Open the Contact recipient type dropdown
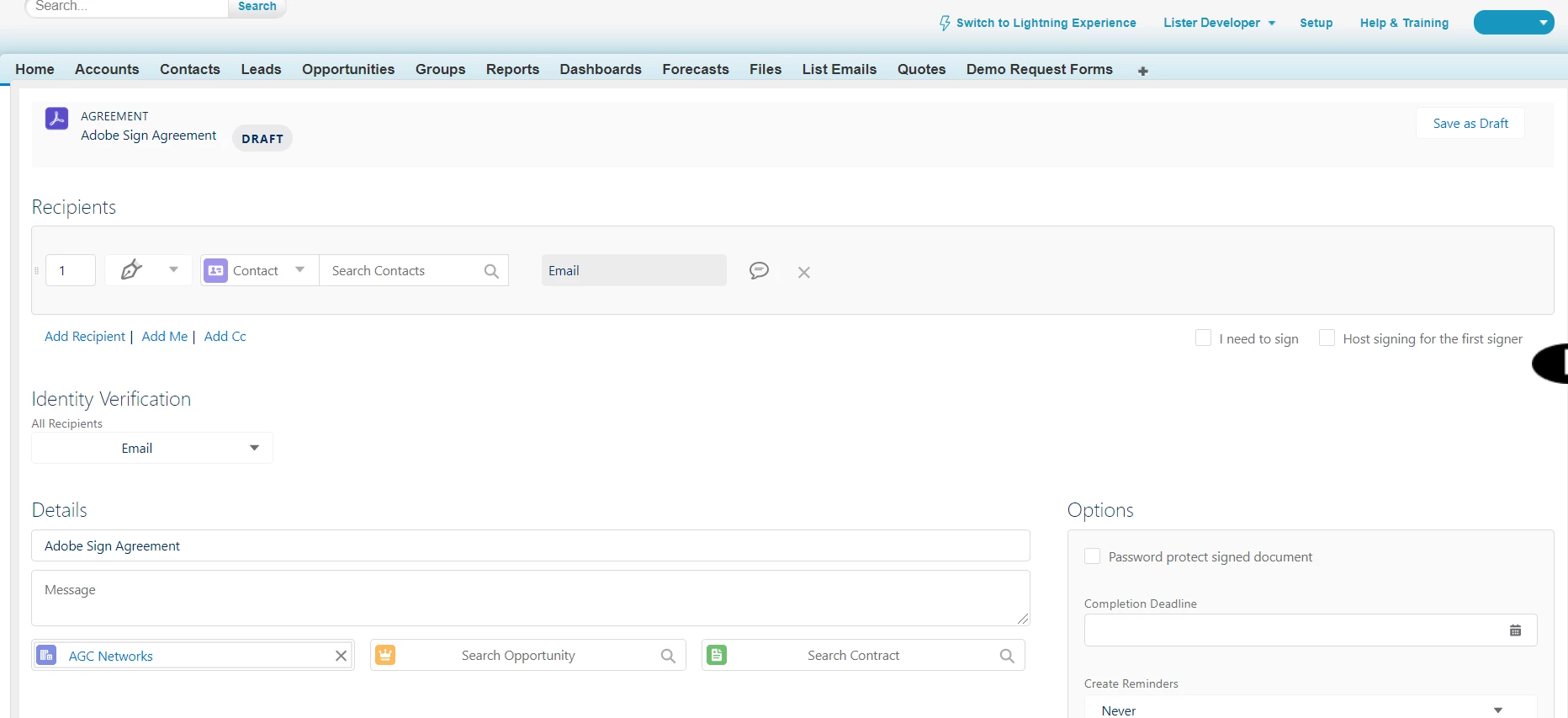 click(x=299, y=270)
